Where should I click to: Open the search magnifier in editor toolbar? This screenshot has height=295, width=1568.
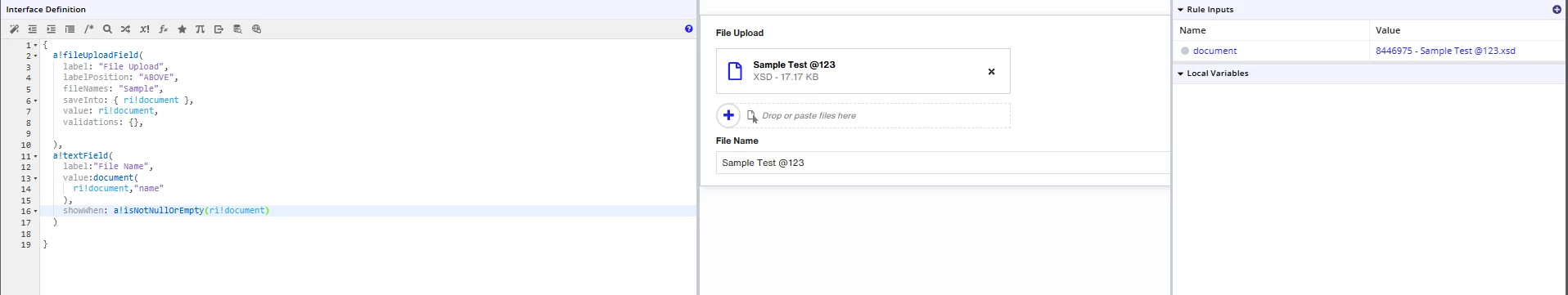107,29
